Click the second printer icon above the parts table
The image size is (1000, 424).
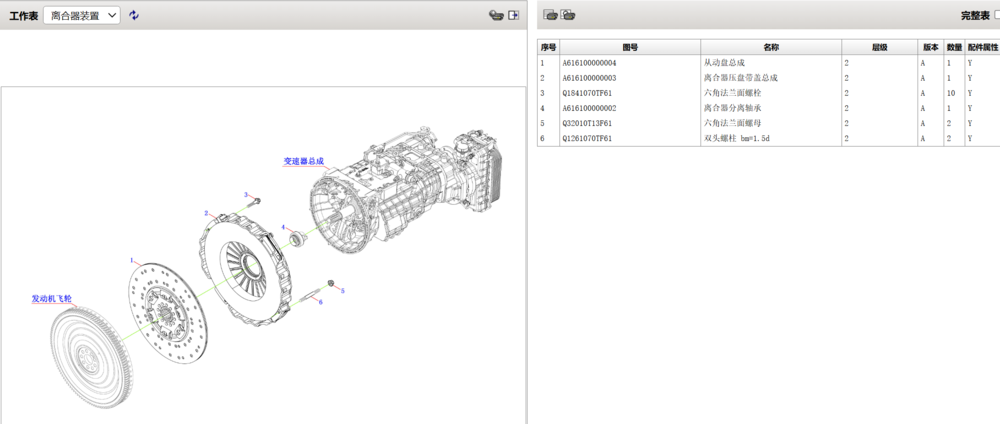coord(568,15)
